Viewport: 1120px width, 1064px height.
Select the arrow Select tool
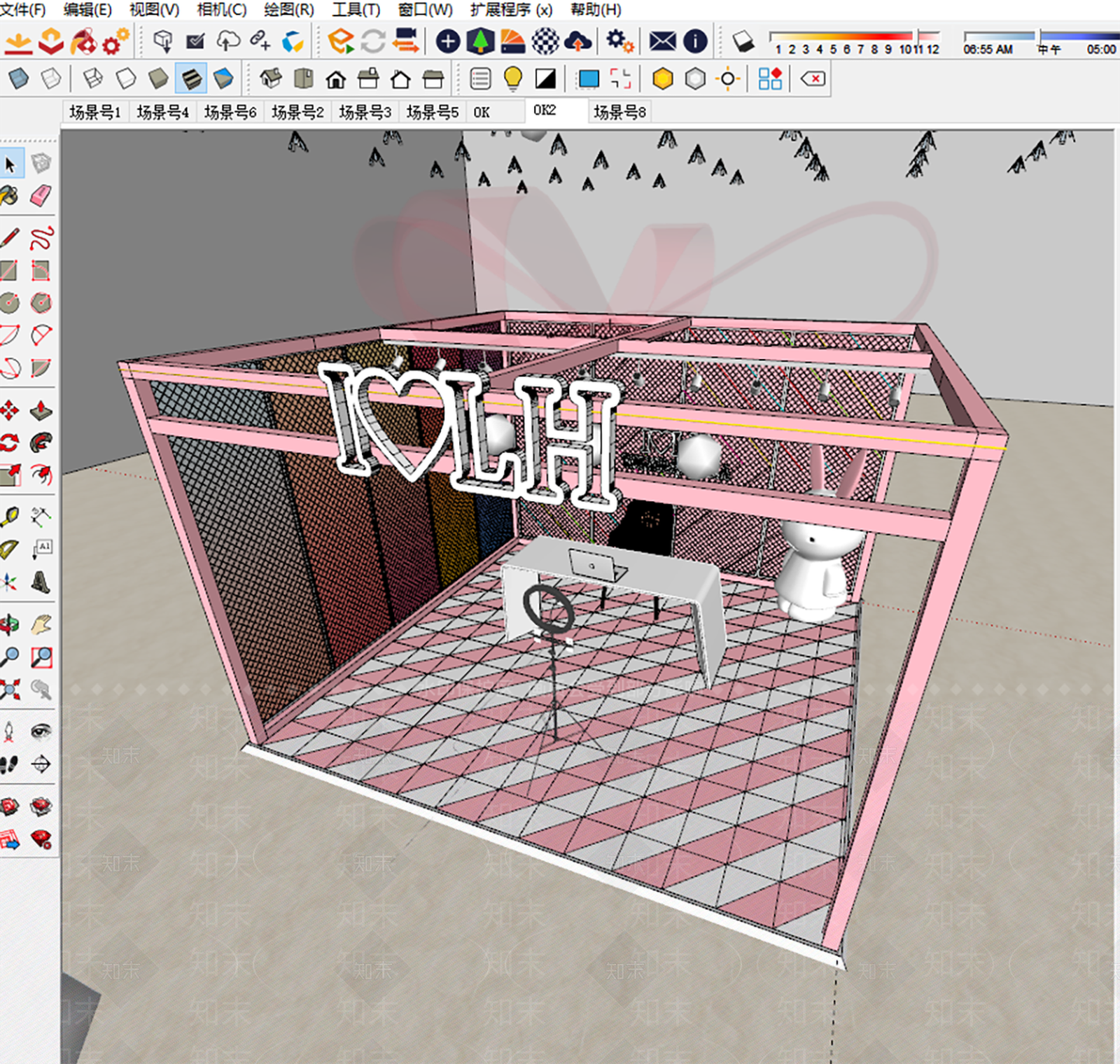click(10, 164)
